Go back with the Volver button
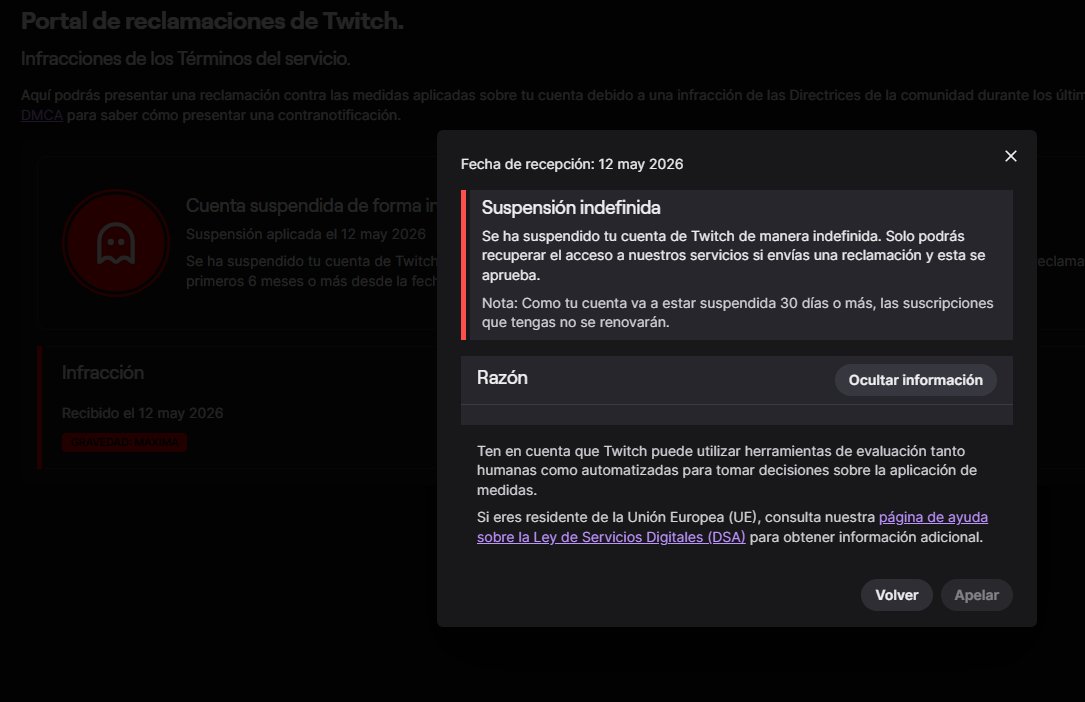The height and width of the screenshot is (702, 1085). click(897, 595)
